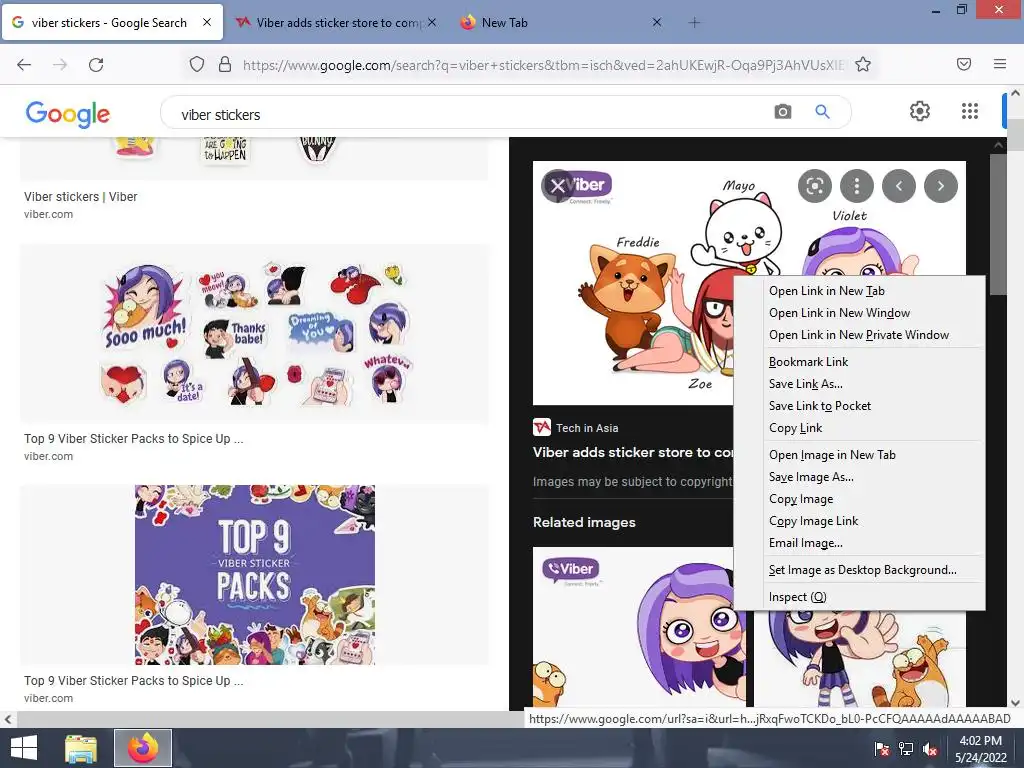This screenshot has height=768, width=1024.
Task: Open File Explorer from taskbar
Action: point(81,748)
